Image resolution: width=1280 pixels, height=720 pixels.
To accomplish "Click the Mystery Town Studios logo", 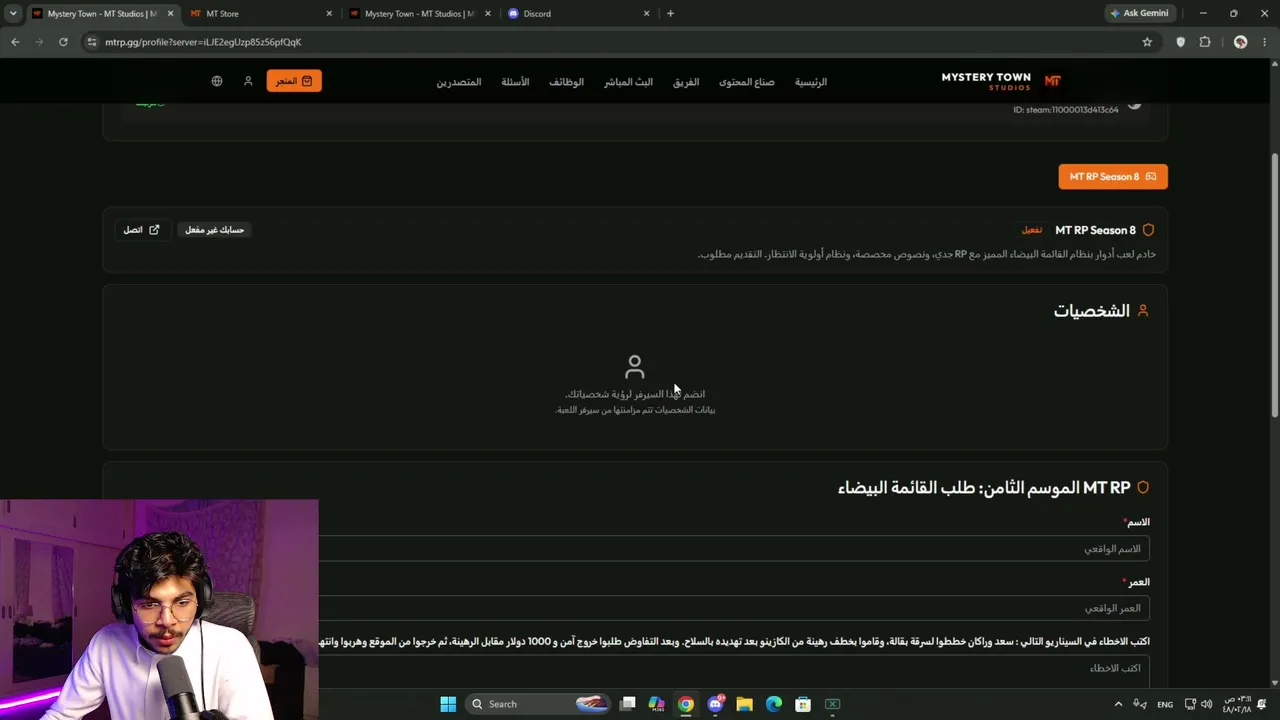I will [1001, 81].
